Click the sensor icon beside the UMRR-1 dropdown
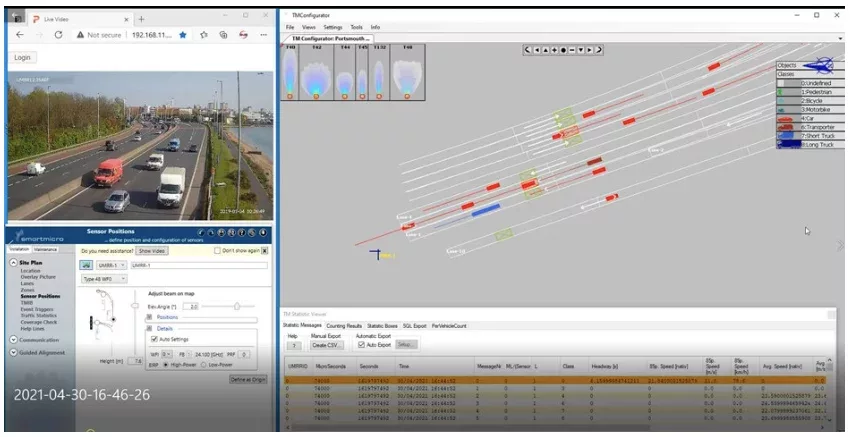The image size is (852, 437). [x=87, y=266]
